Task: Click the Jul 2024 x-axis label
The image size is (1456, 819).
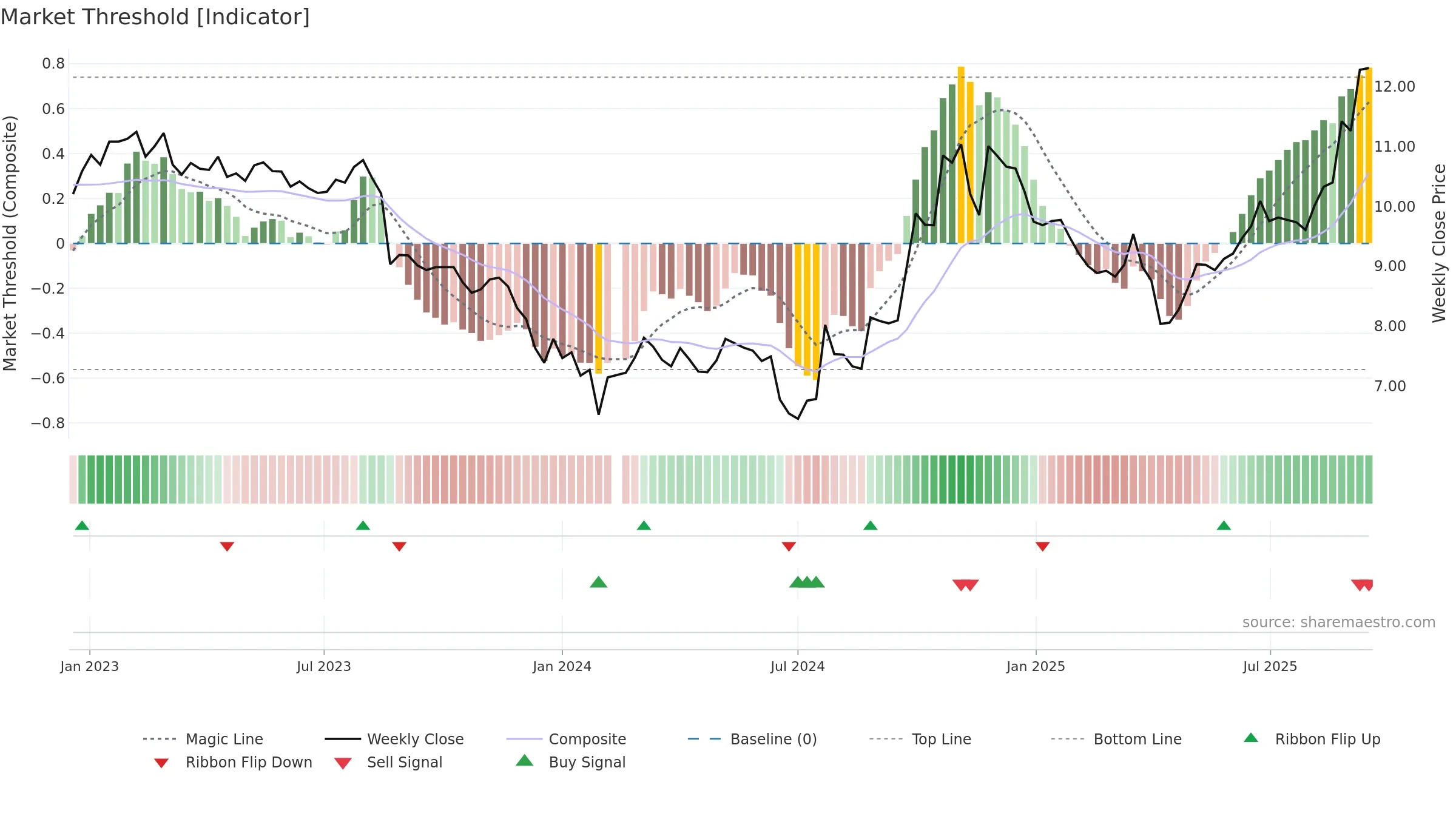Action: 798,666
